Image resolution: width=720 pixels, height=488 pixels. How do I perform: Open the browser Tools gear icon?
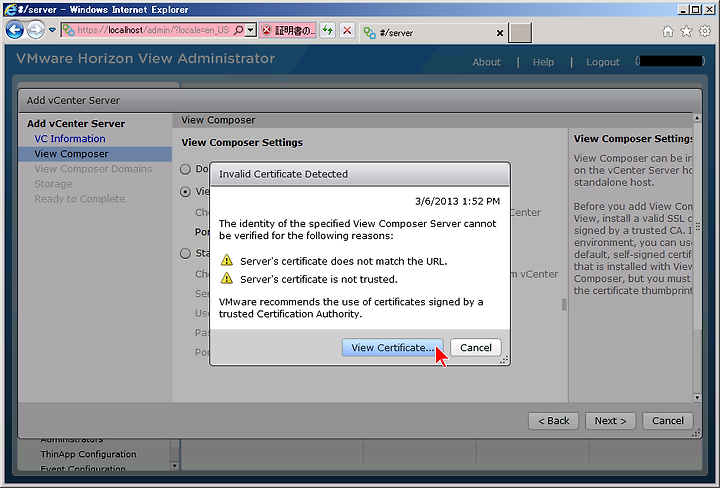coord(705,31)
